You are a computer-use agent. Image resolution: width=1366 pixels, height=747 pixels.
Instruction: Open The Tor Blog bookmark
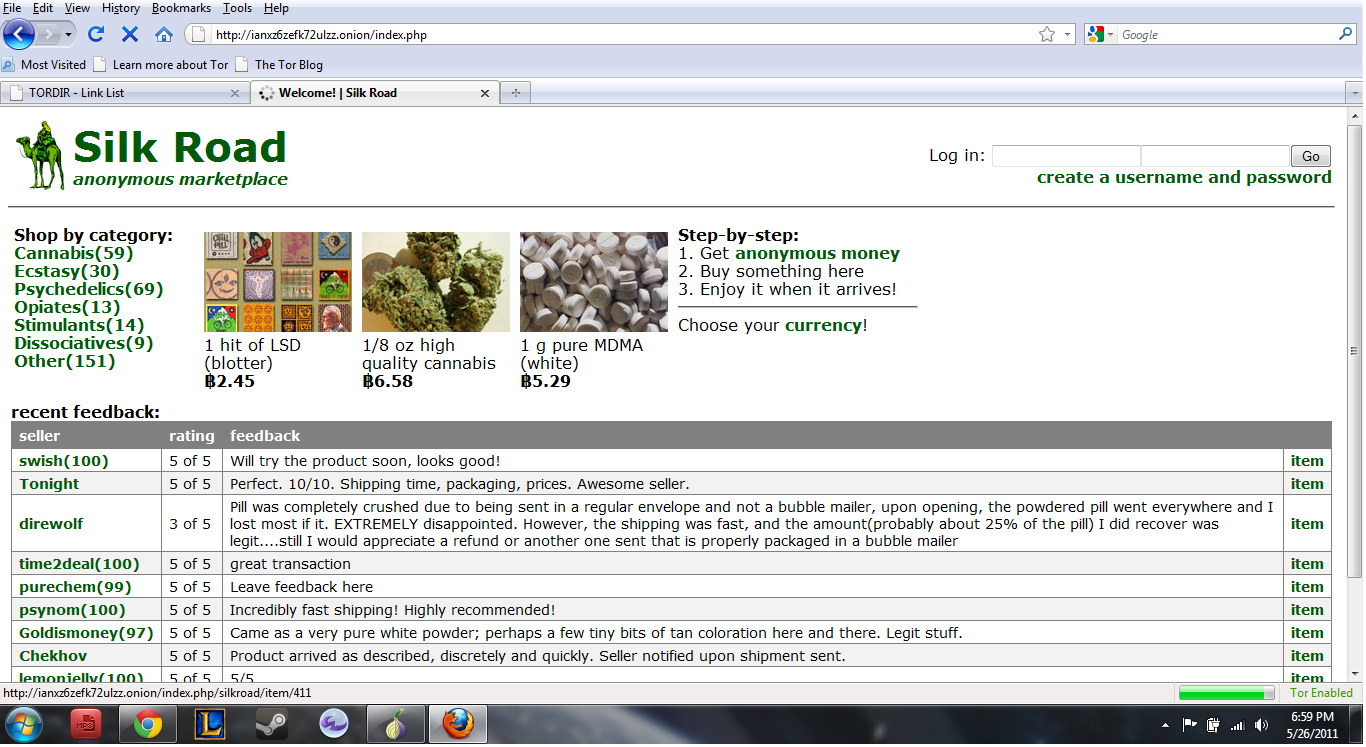pyautogui.click(x=279, y=65)
